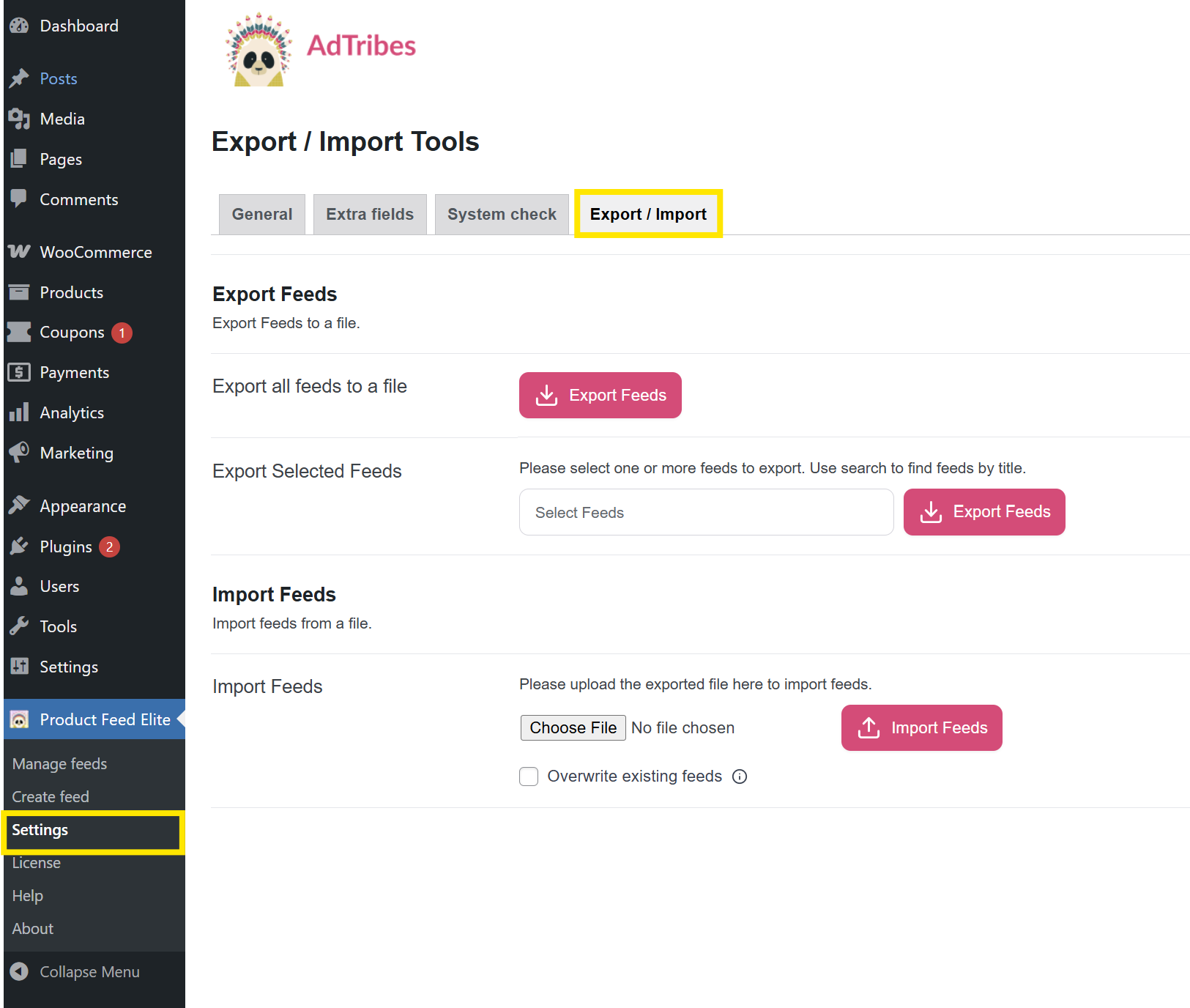Open the System check tab
Image resolution: width=1190 pixels, height=1008 pixels.
(x=502, y=214)
